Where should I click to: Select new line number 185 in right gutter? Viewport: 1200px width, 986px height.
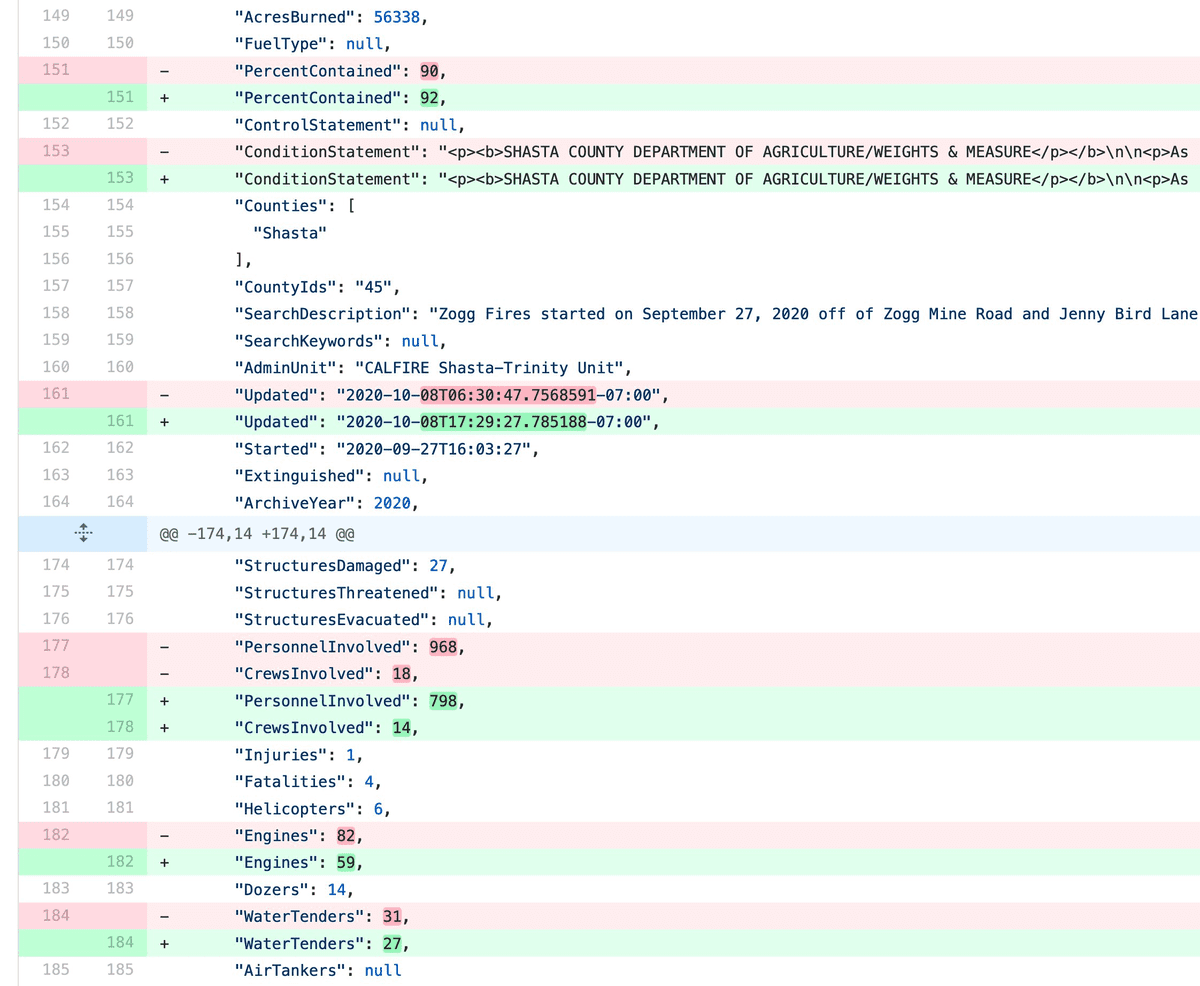(x=120, y=969)
